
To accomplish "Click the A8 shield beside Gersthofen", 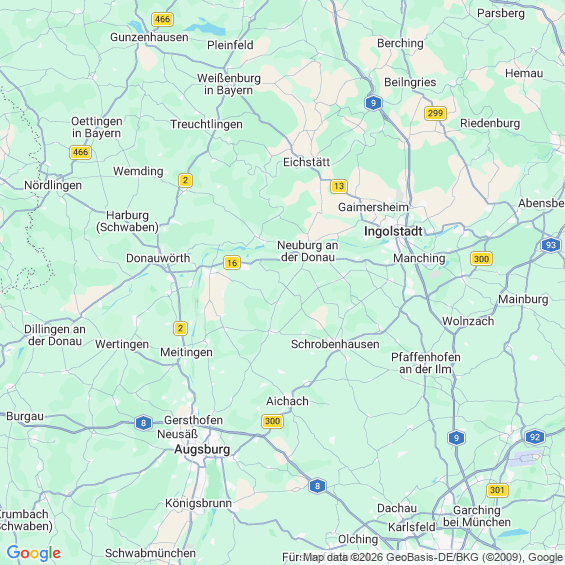I will 143,423.
